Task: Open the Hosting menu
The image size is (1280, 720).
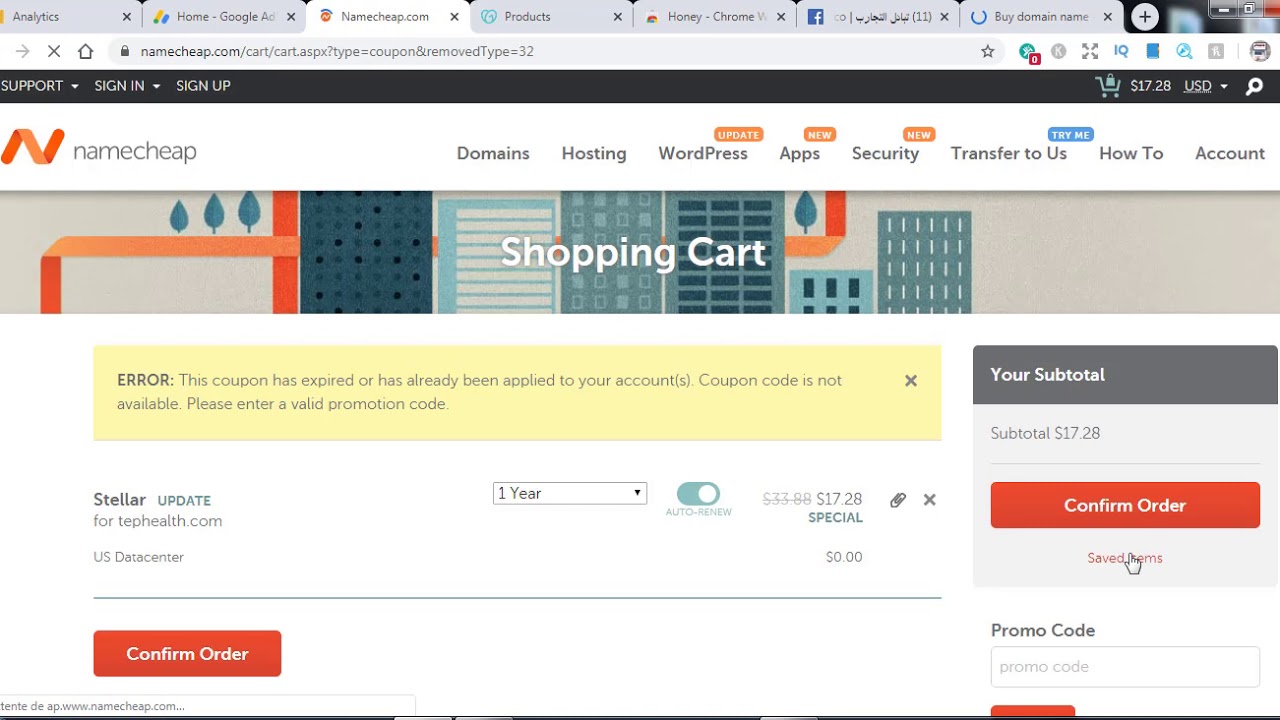Action: (x=594, y=153)
